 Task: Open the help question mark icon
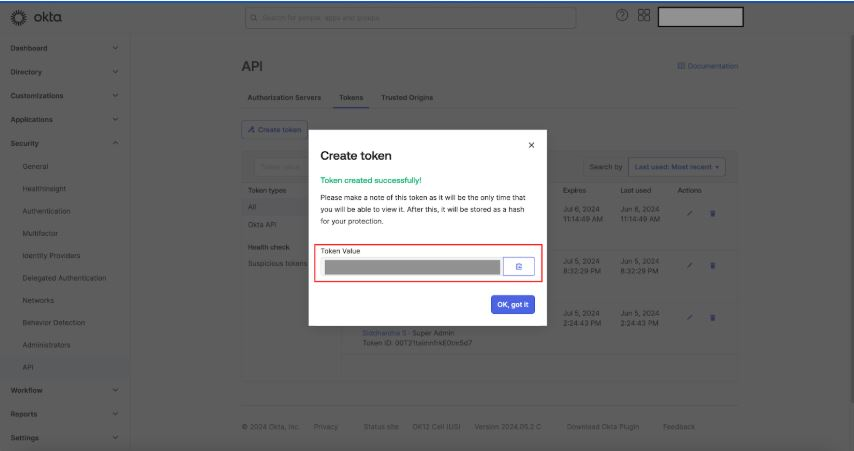click(622, 15)
